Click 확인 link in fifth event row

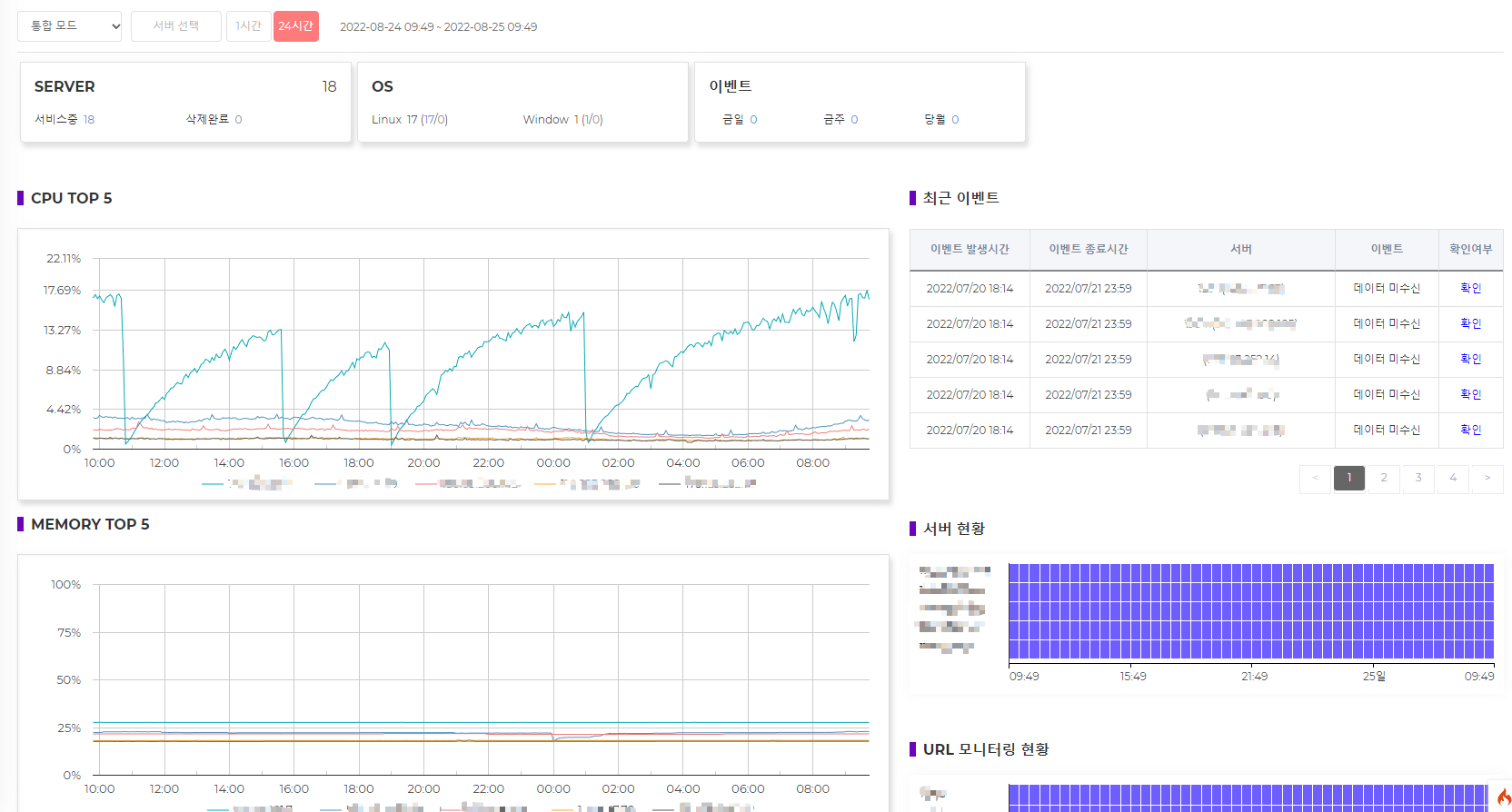pos(1470,430)
